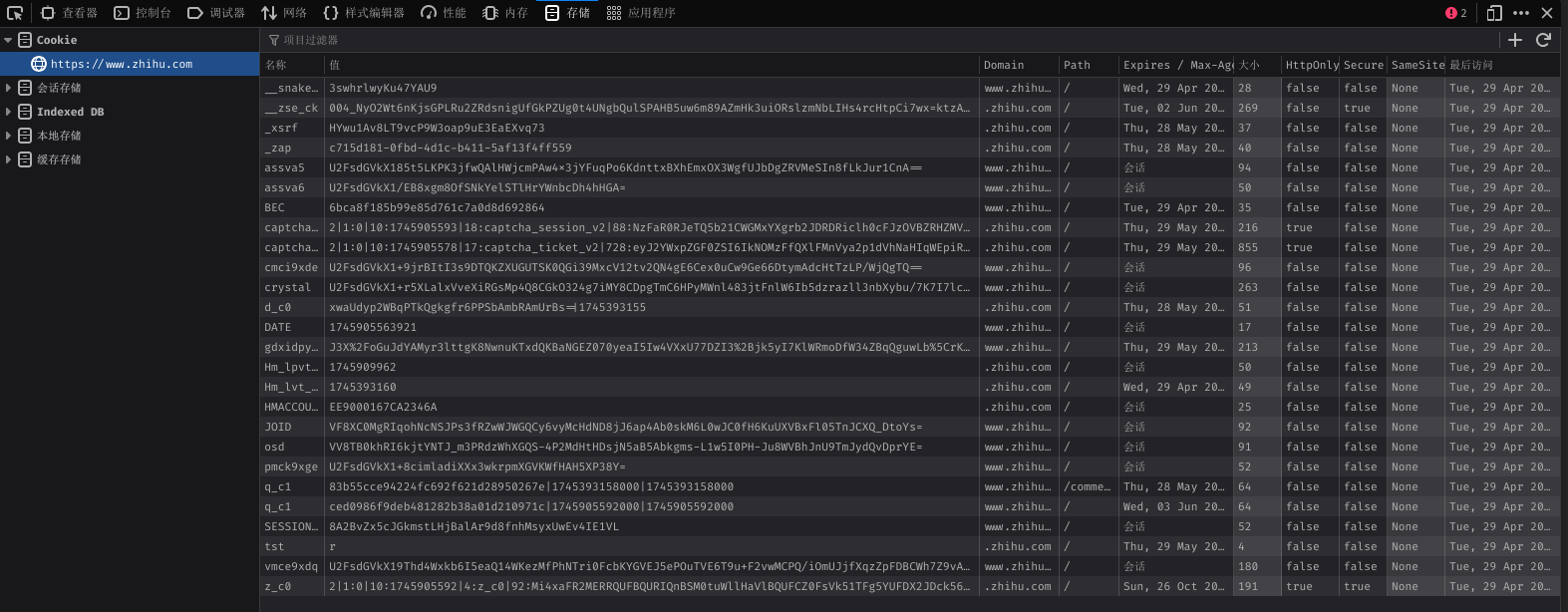1568x612 pixels.
Task: Expand the 本地存储 tree node
Action: tap(8, 136)
